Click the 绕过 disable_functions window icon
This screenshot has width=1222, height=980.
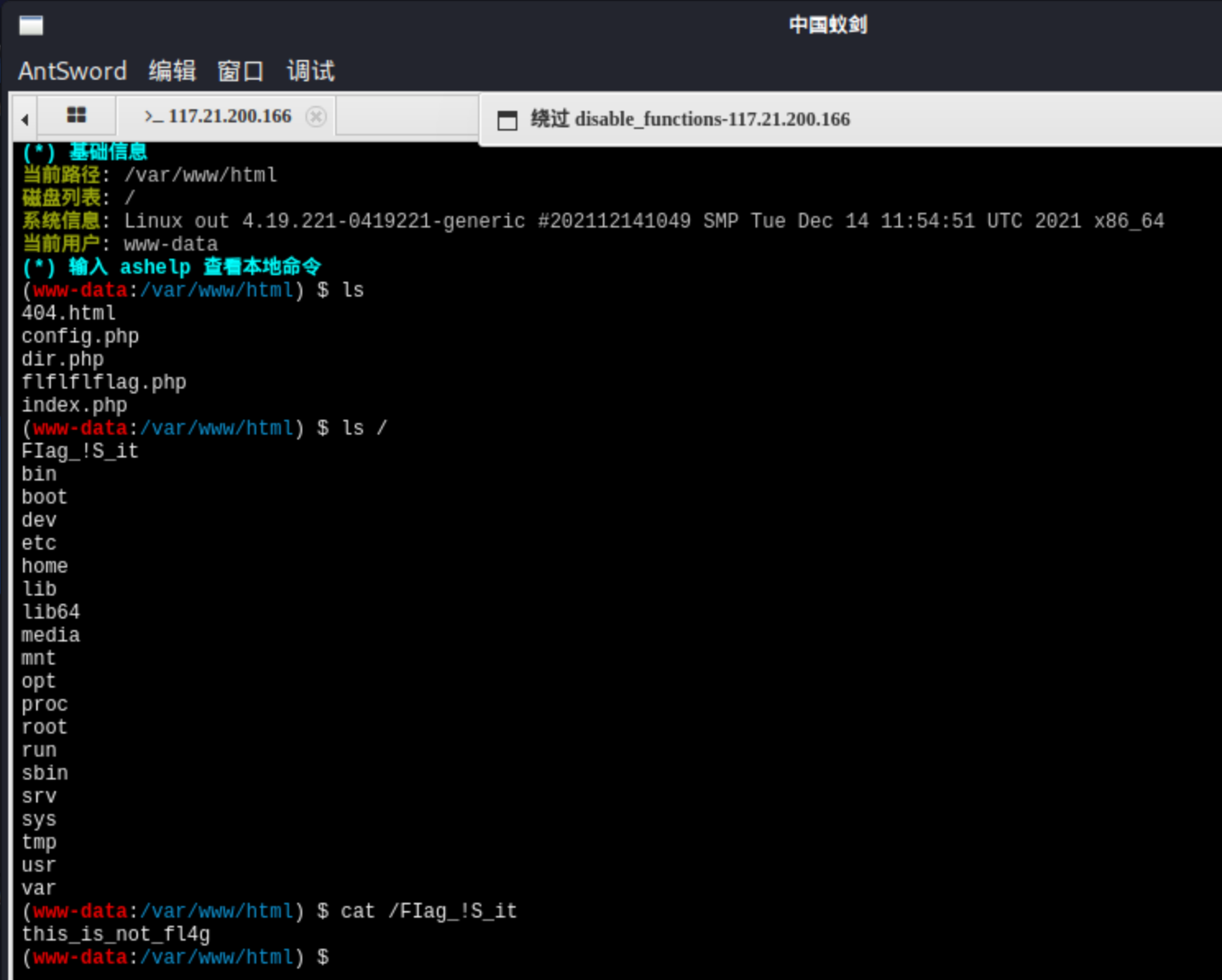[x=508, y=120]
